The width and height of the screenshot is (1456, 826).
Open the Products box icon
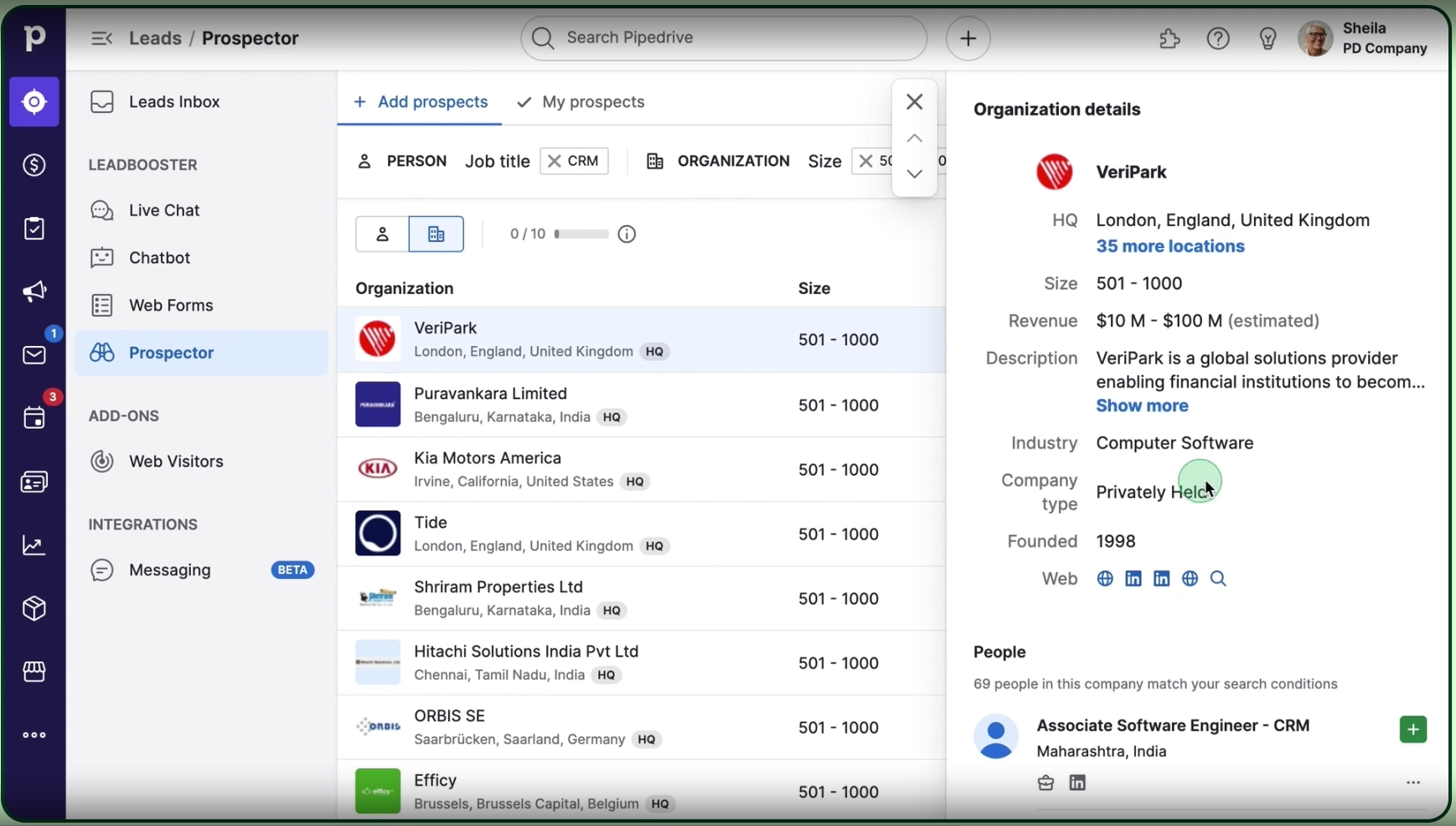pyautogui.click(x=34, y=609)
